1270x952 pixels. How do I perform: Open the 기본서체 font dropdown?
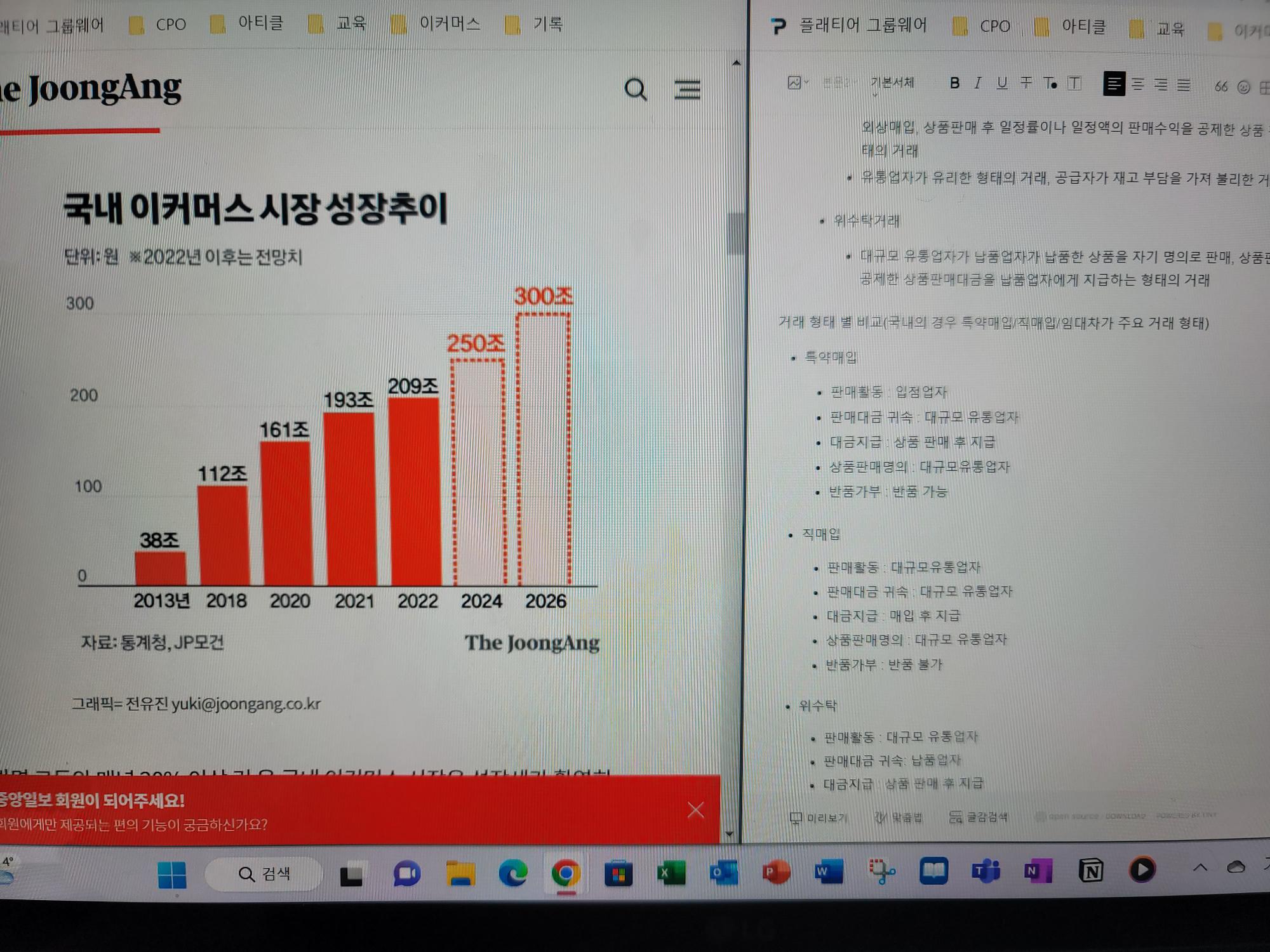(x=892, y=83)
